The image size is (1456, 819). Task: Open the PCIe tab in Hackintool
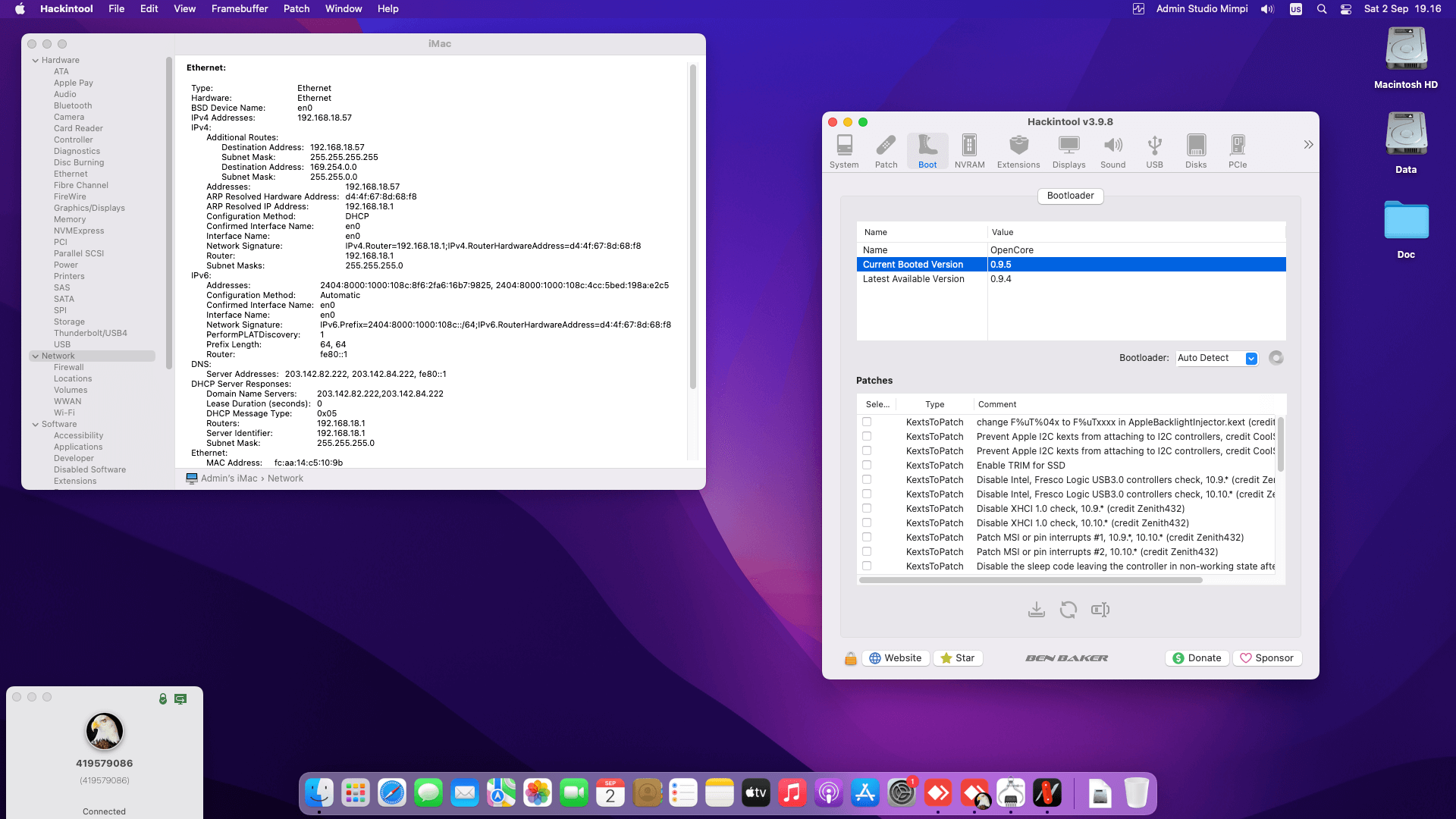click(1238, 151)
